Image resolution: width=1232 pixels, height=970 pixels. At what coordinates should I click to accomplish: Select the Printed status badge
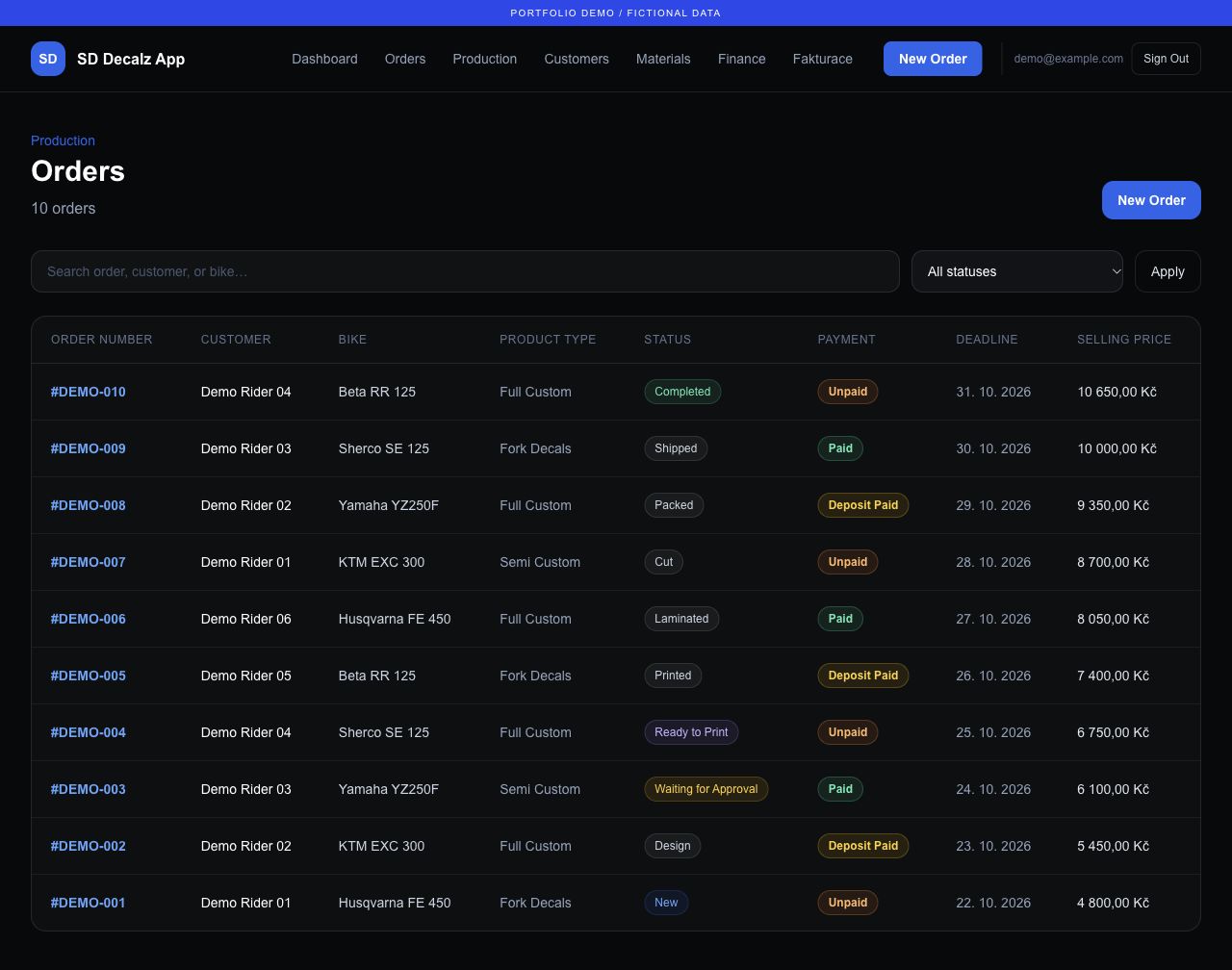pyautogui.click(x=673, y=676)
